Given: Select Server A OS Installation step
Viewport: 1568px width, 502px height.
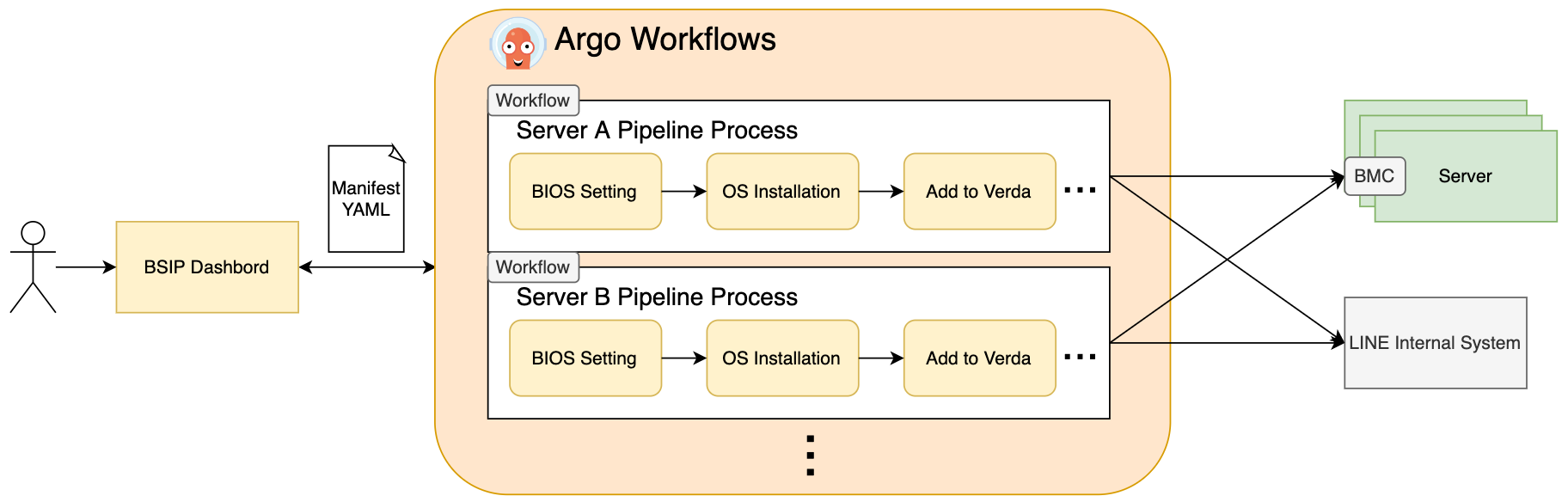Looking at the screenshot, I should [781, 192].
